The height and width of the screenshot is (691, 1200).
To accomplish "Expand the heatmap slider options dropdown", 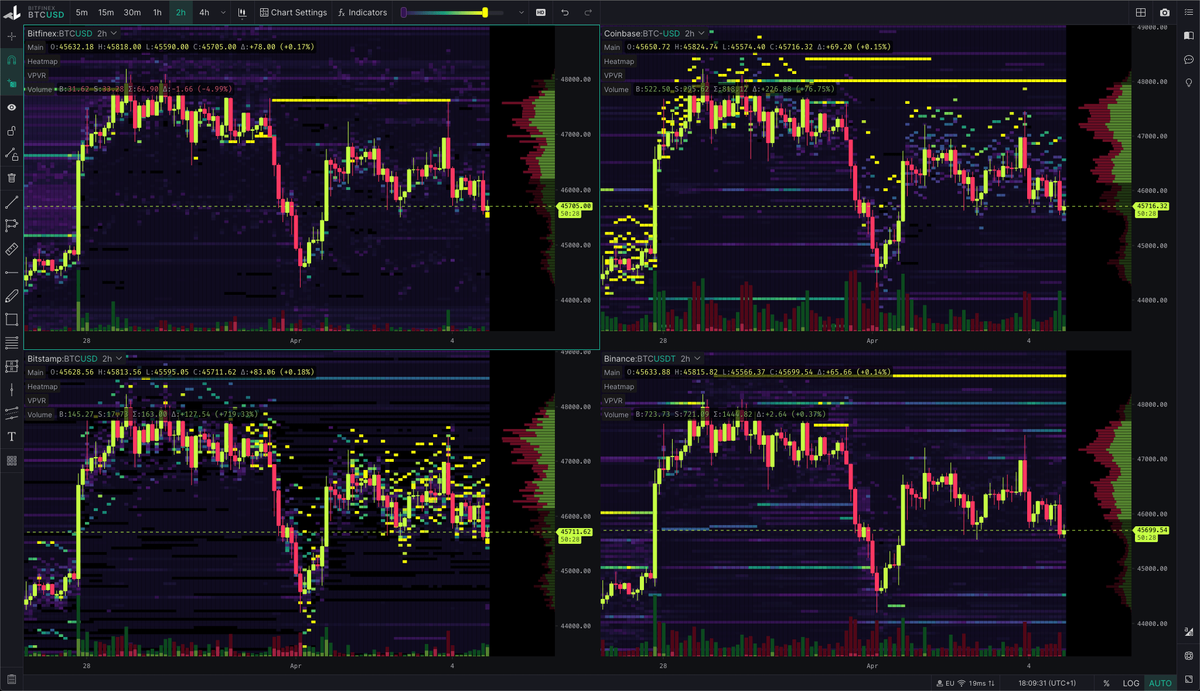I will 523,13.
